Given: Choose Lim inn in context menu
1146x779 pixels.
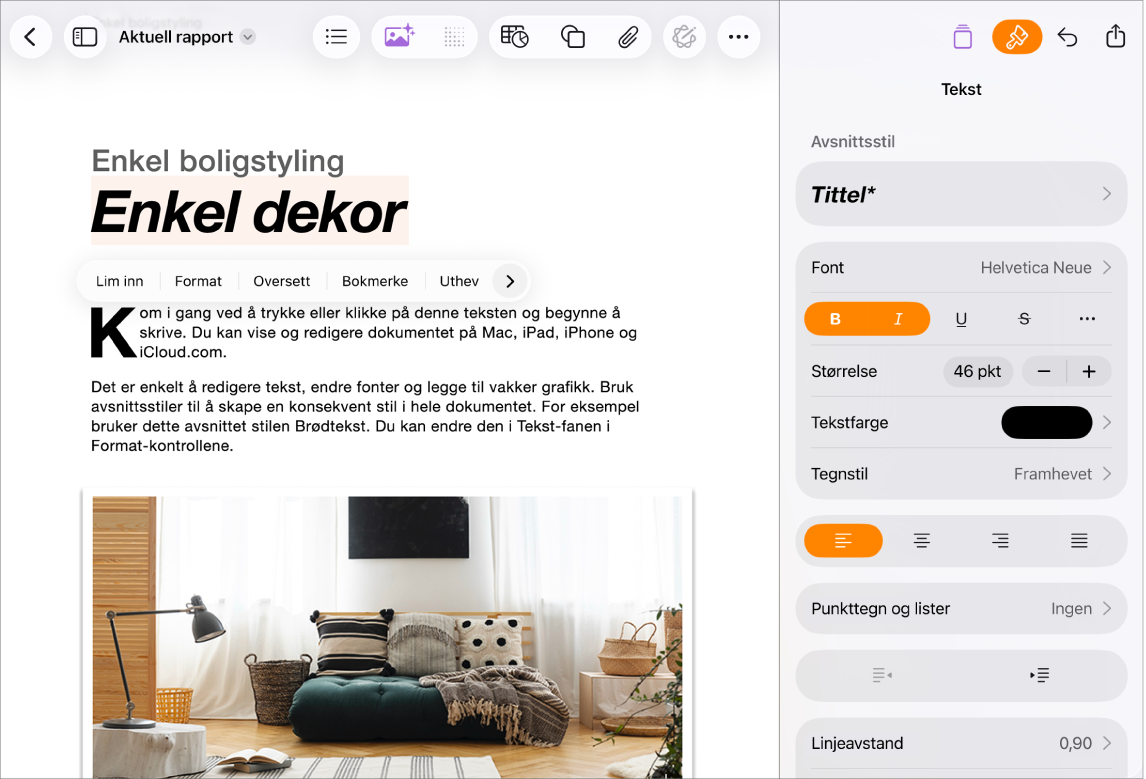Looking at the screenshot, I should [x=120, y=281].
